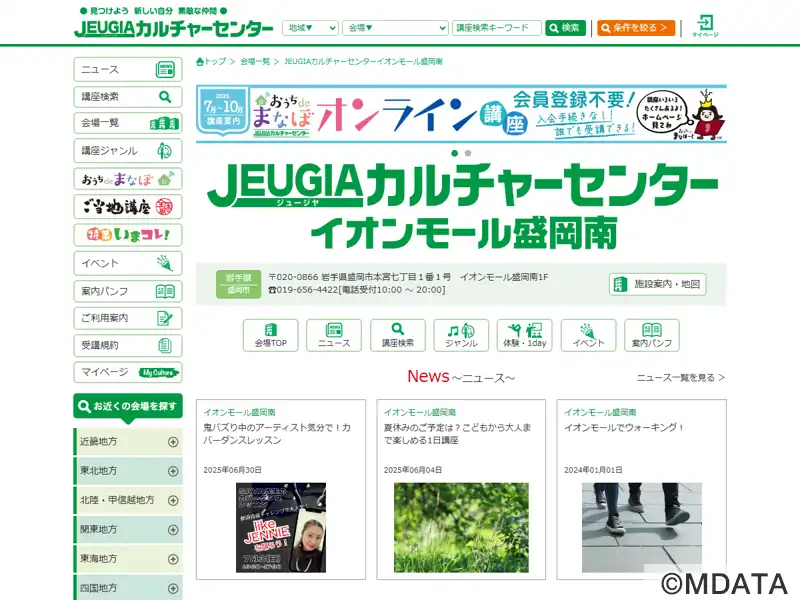Screen dimensions: 800x600
Task: Open ニュース一覧を見る link
Action: 681,378
